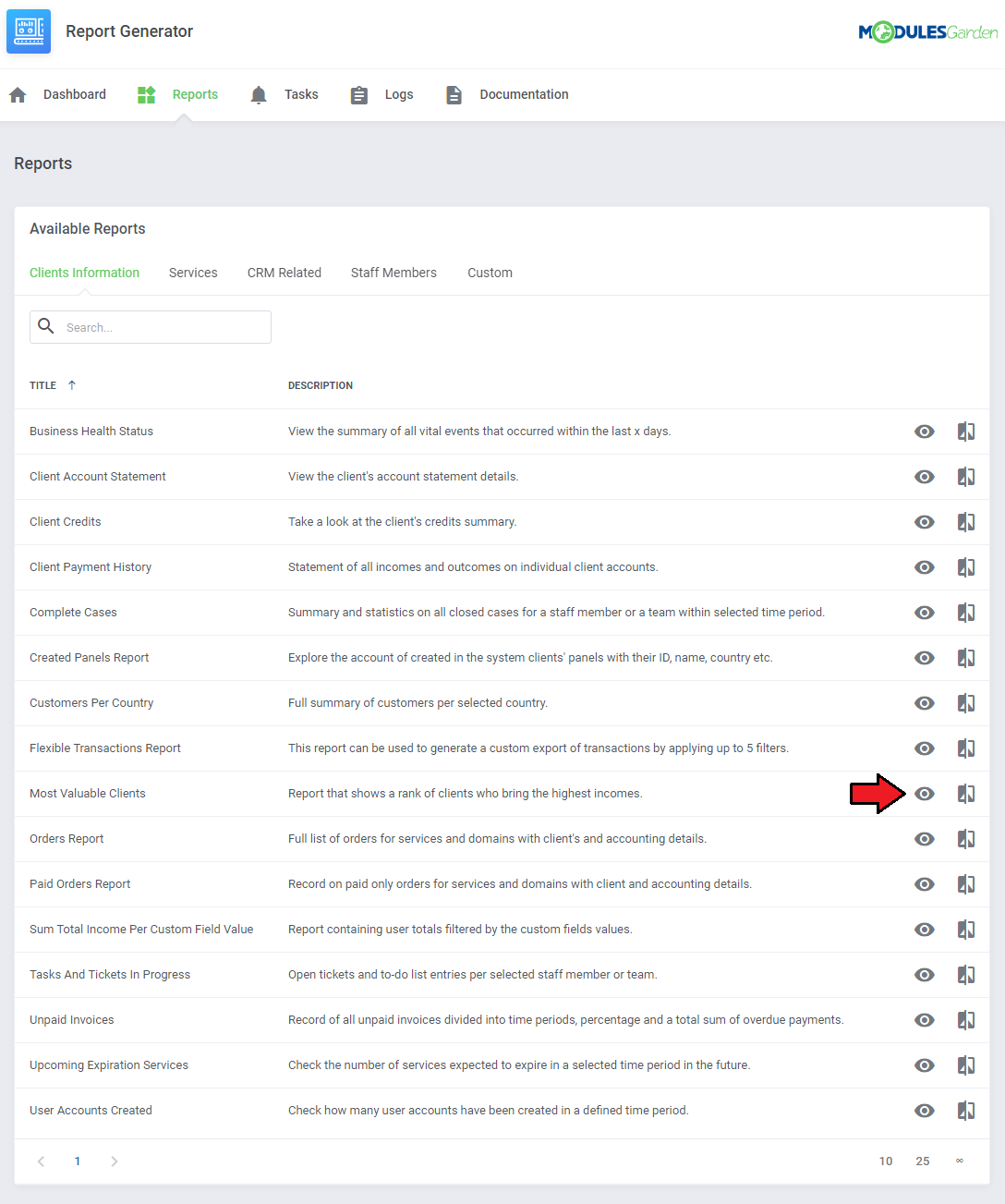The width and height of the screenshot is (1005, 1204).
Task: Export the User Accounts Created report
Action: [966, 1111]
